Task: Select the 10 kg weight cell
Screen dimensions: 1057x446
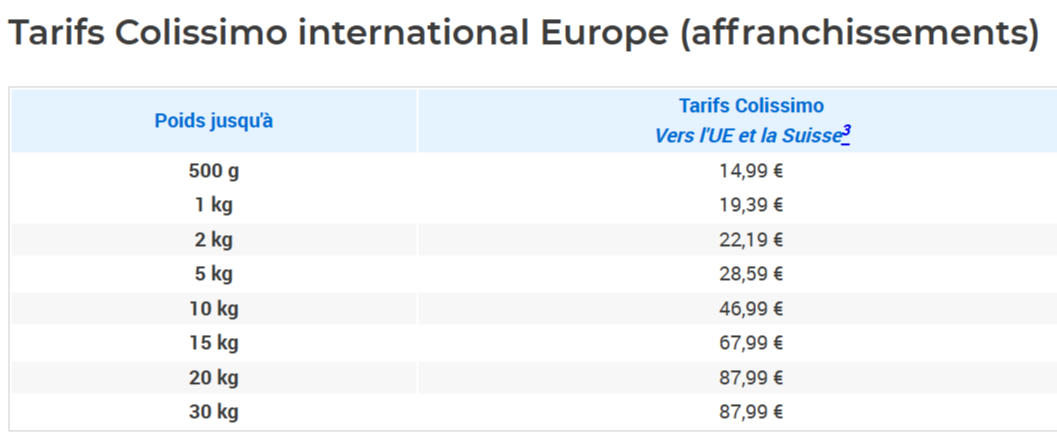Action: pyautogui.click(x=214, y=308)
